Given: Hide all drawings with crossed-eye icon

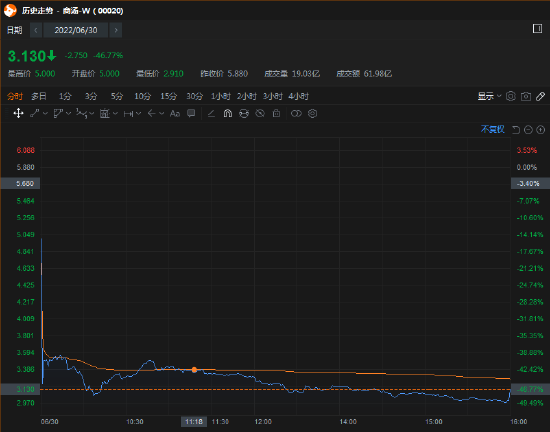Looking at the screenshot, I should click(x=260, y=113).
